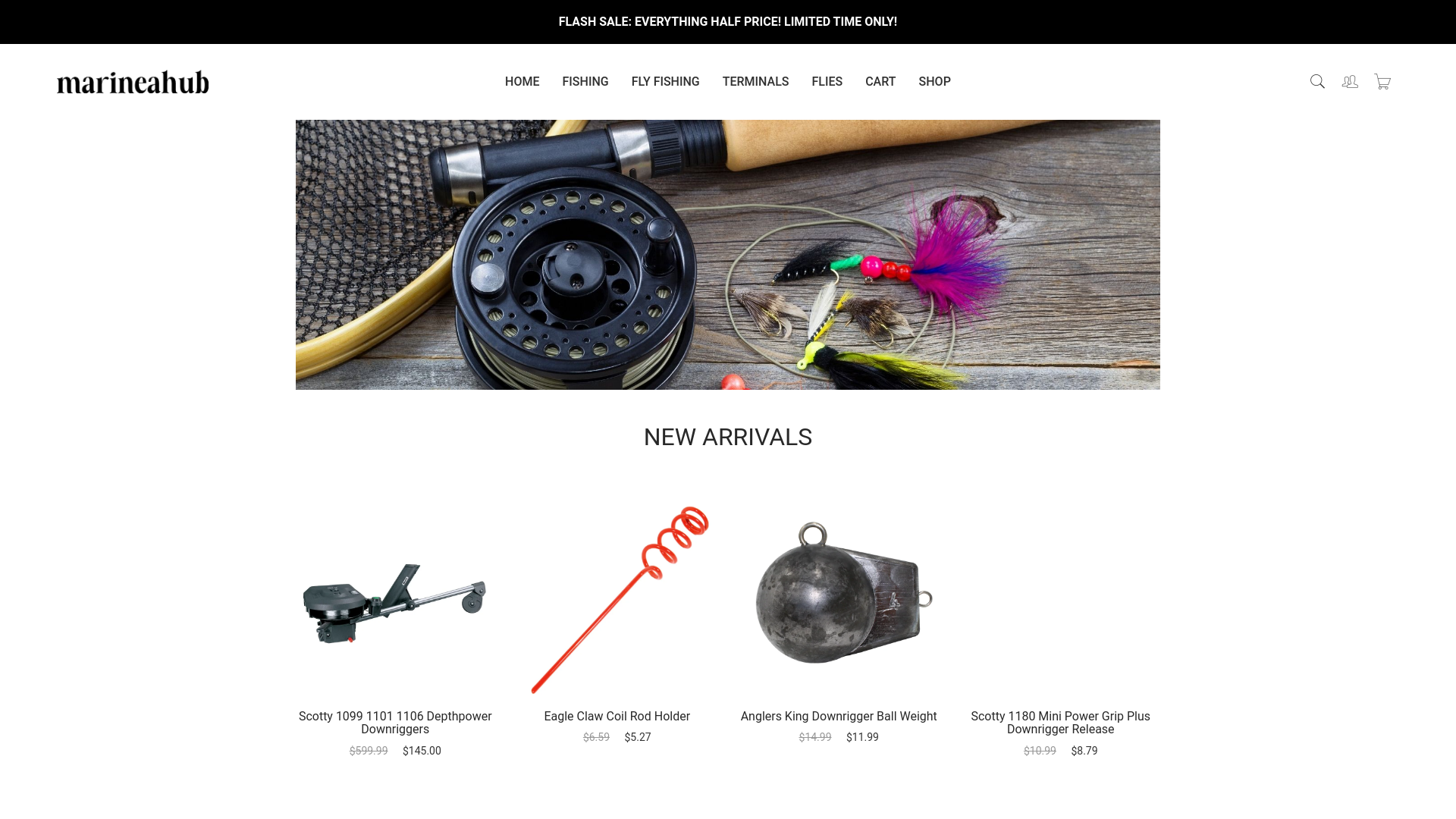This screenshot has width=1456, height=819.
Task: Open the FISHING menu item
Action: tap(585, 82)
